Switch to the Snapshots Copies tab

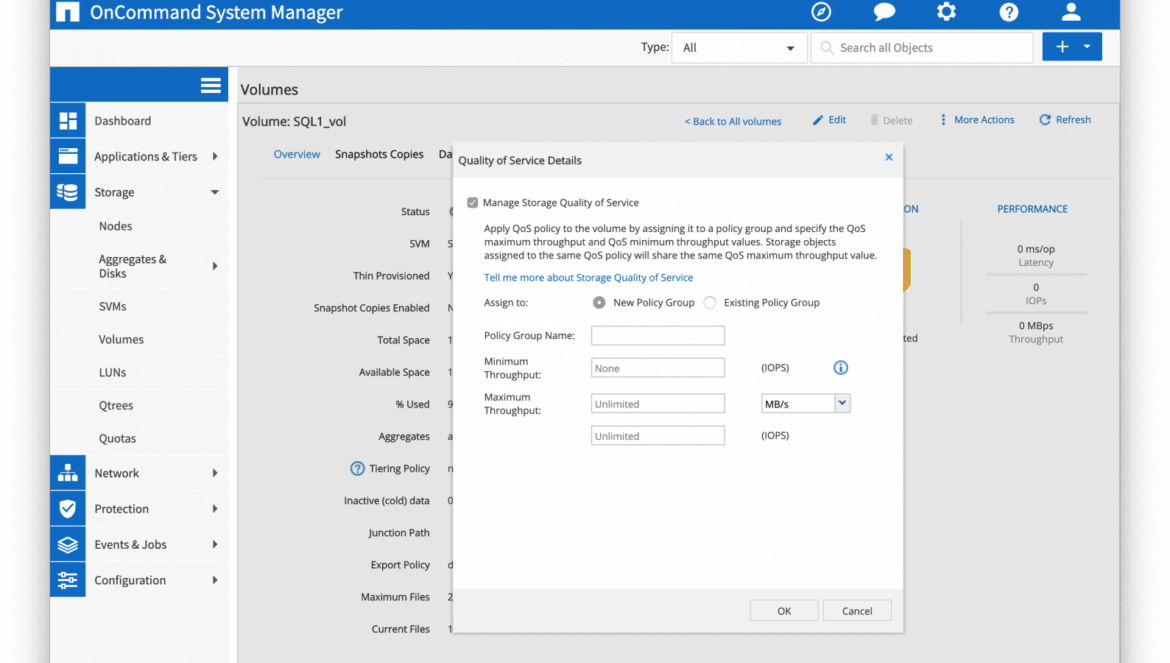click(x=379, y=154)
